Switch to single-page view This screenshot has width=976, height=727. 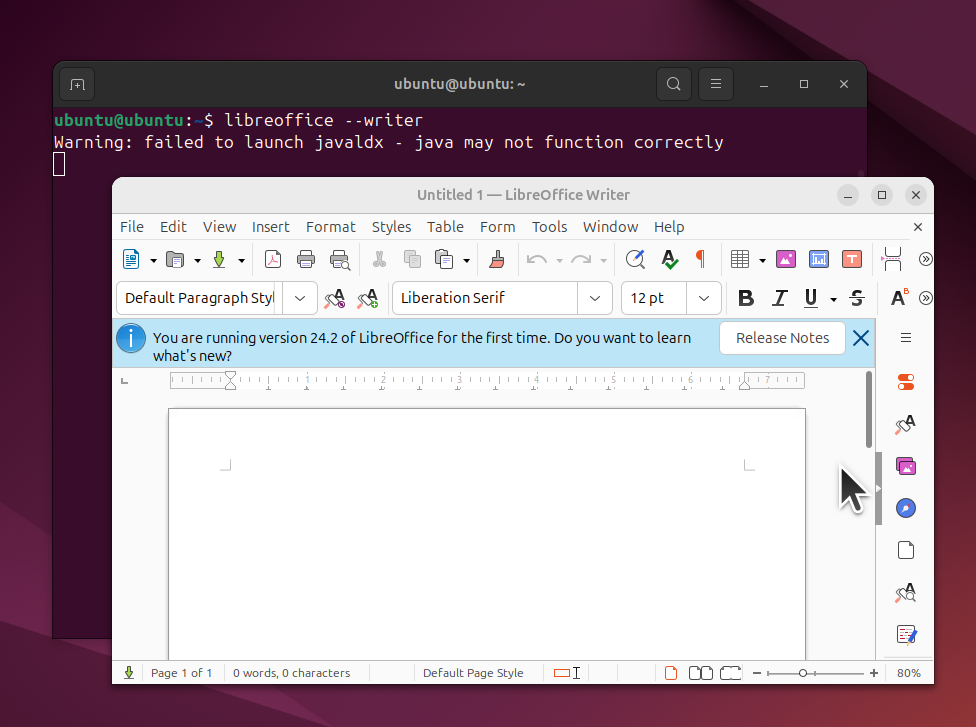pos(671,673)
